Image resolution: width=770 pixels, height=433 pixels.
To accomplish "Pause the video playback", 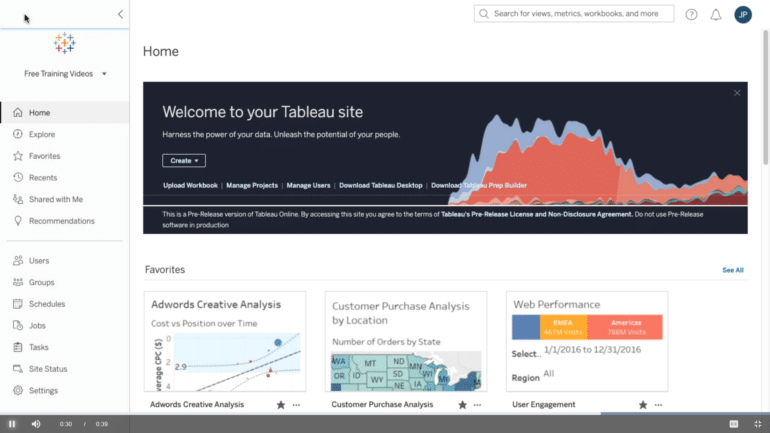I will tap(12, 424).
